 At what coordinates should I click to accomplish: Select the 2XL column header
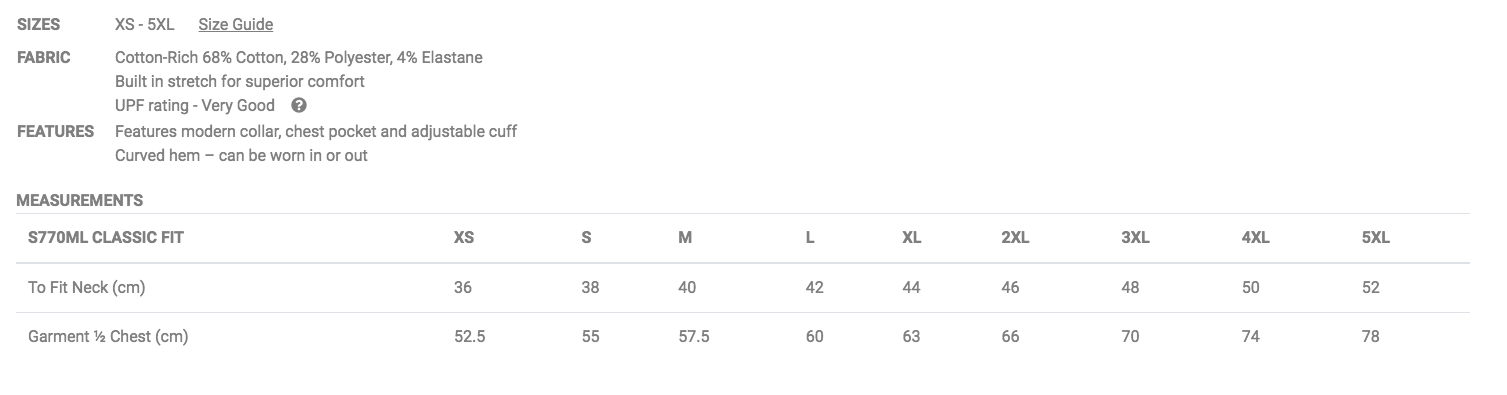[x=1015, y=238]
